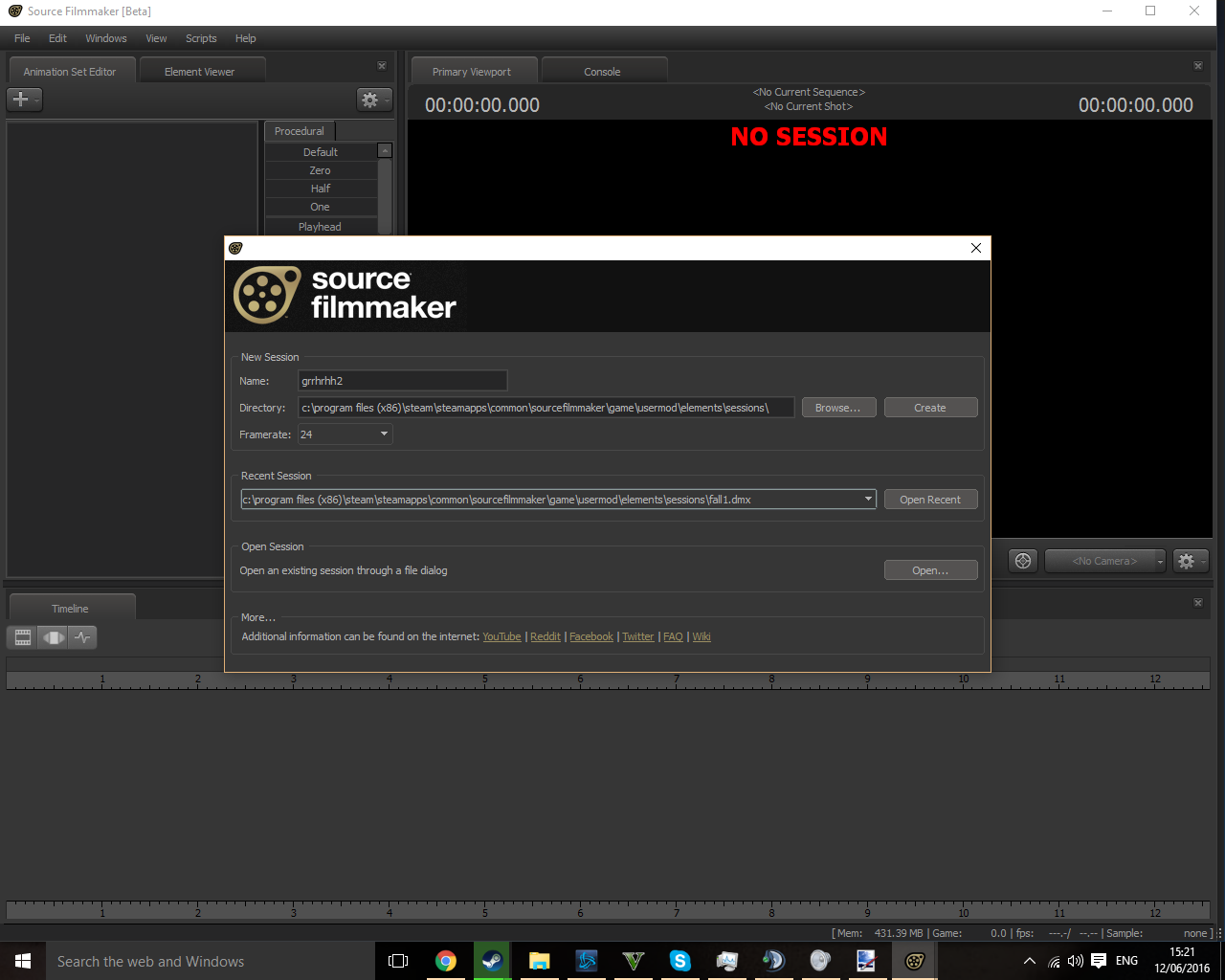Select the Procedural tab
Screen dimensions: 1225x980
point(300,131)
